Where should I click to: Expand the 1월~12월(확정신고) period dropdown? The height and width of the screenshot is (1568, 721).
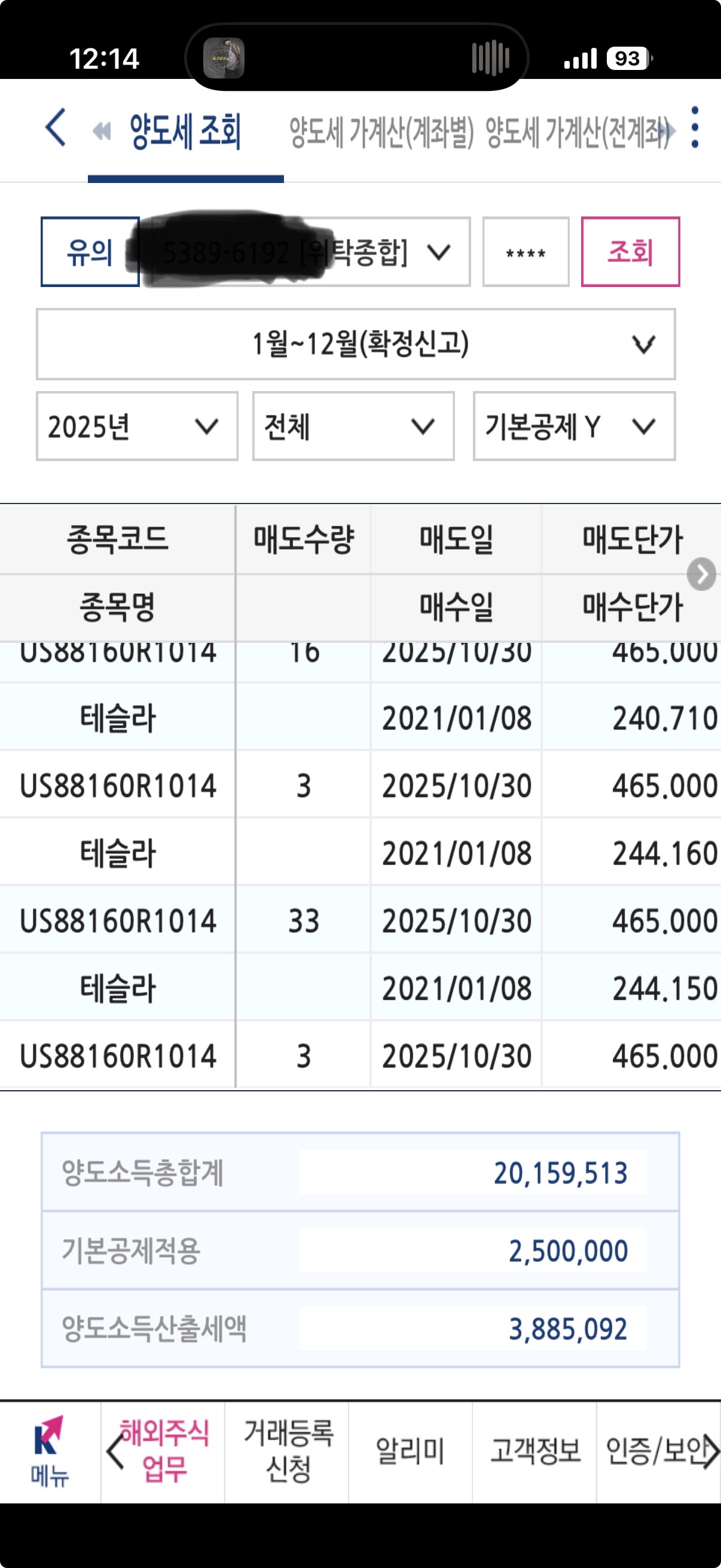coord(356,344)
